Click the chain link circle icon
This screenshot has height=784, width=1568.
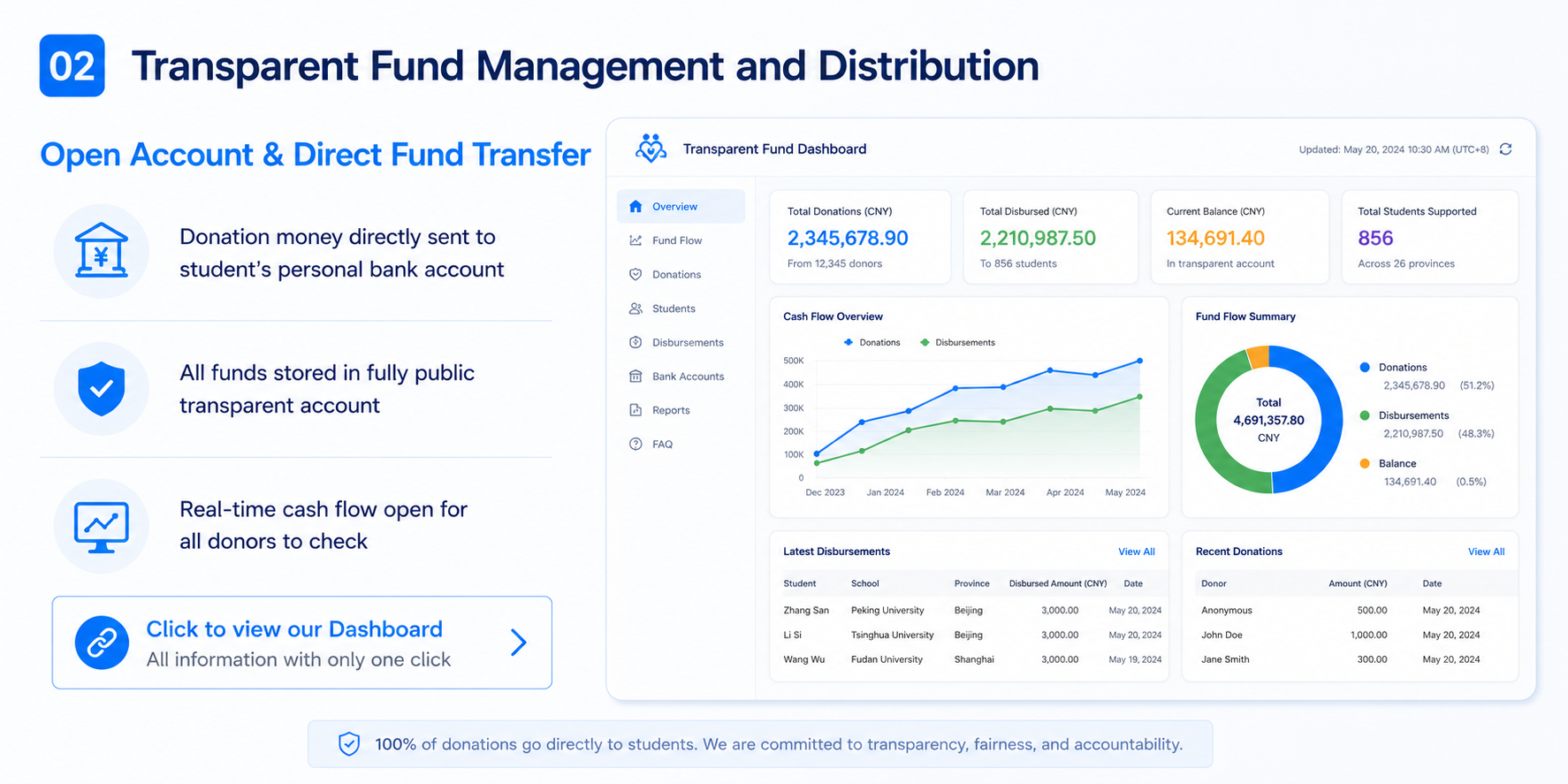(x=102, y=643)
